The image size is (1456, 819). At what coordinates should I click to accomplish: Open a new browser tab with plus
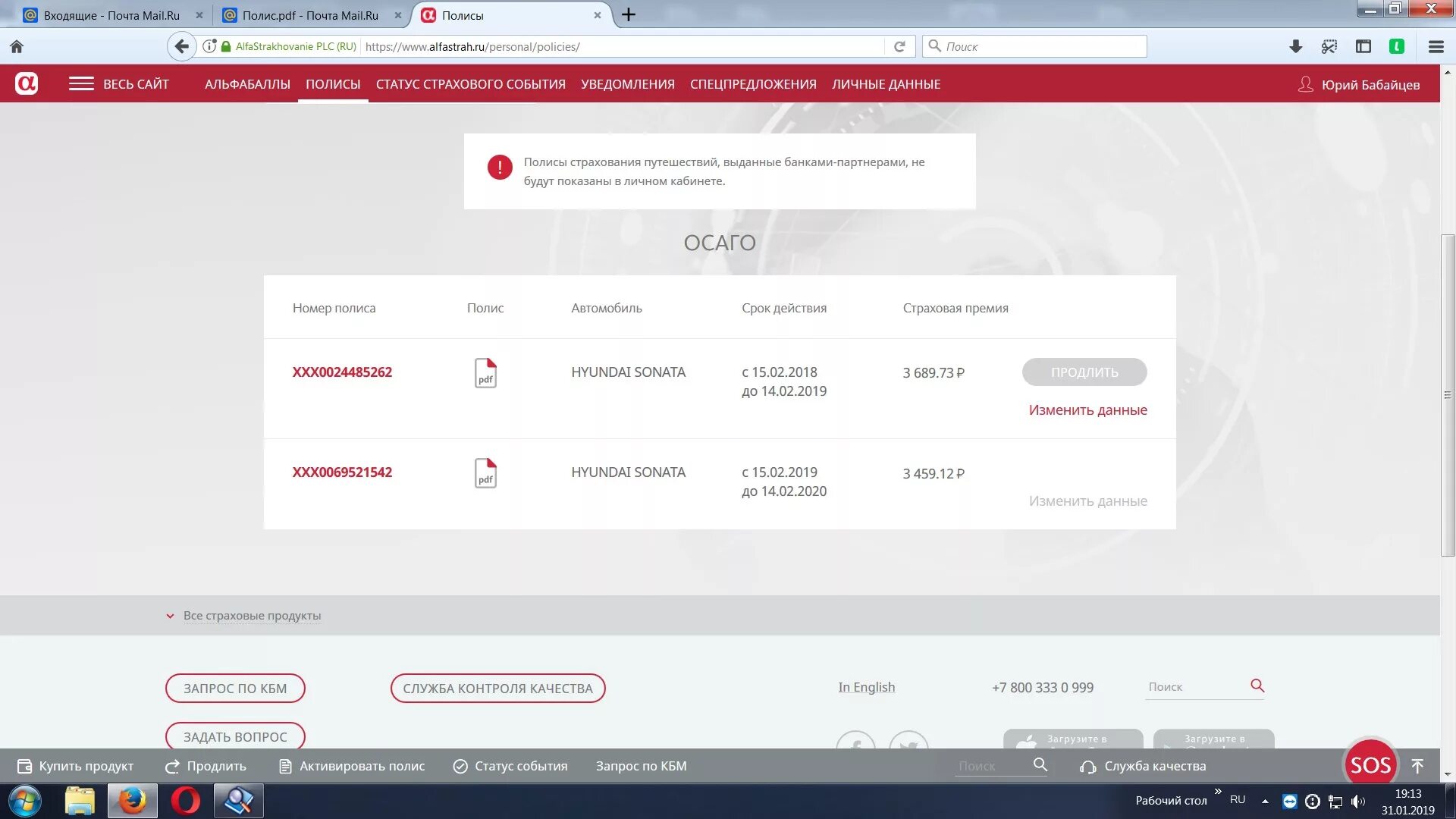629,14
